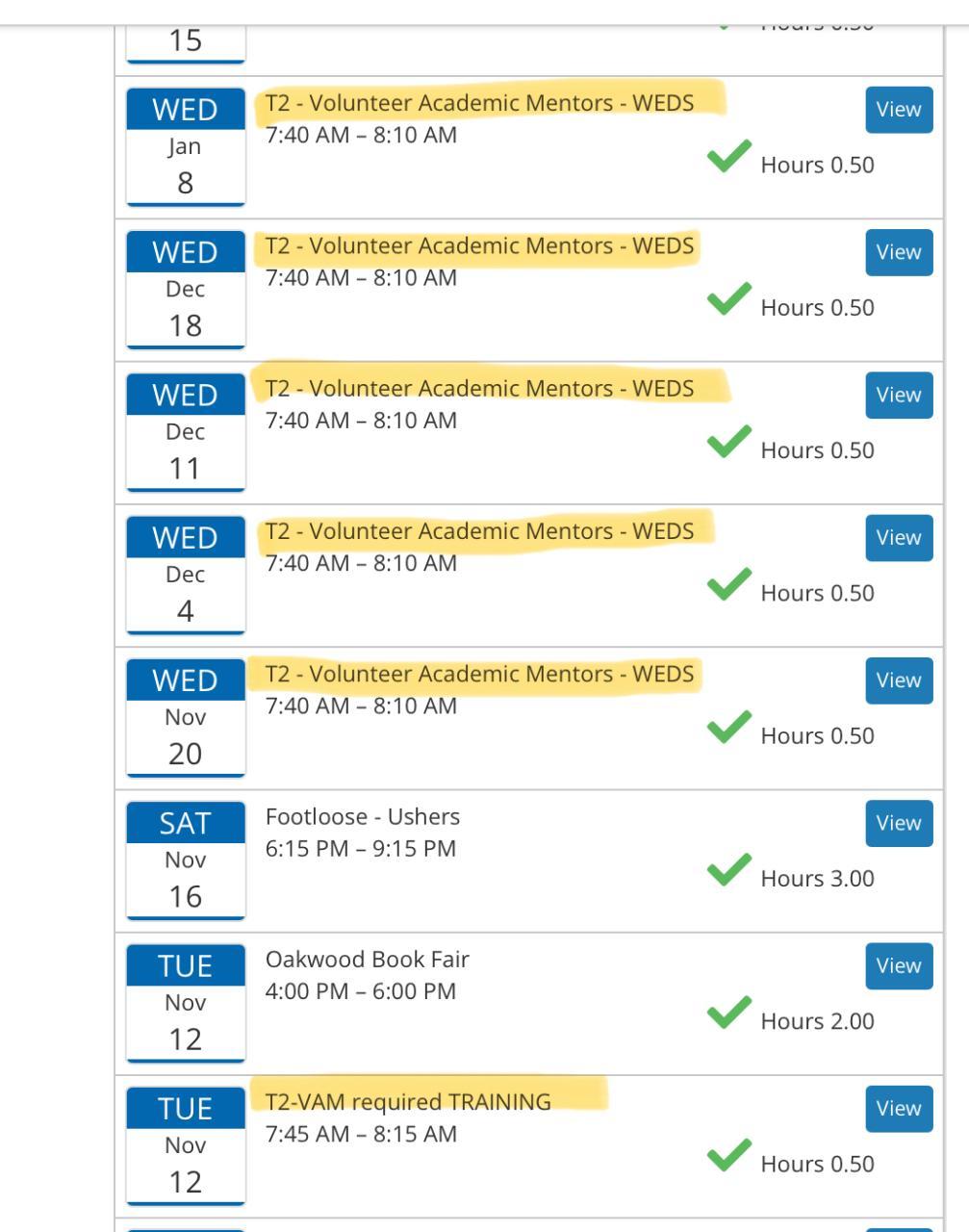
Task: Click View beside Oakwood Book Fair
Action: click(899, 965)
